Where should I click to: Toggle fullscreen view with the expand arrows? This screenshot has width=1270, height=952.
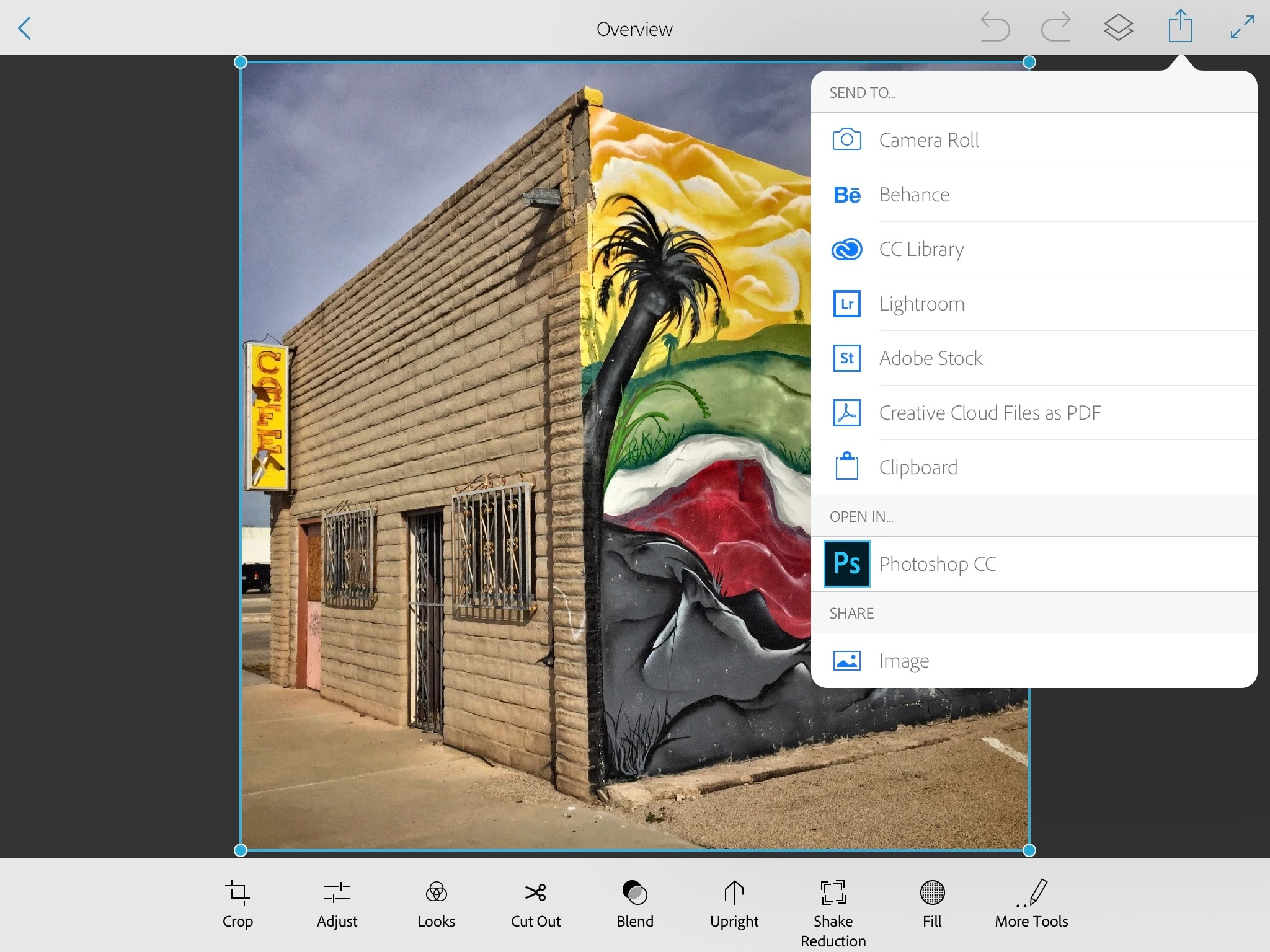point(1242,28)
